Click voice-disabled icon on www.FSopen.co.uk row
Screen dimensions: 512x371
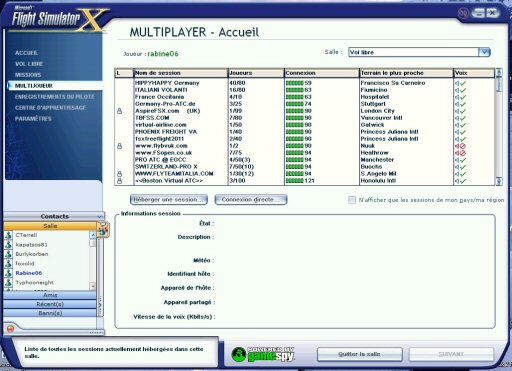(460, 153)
